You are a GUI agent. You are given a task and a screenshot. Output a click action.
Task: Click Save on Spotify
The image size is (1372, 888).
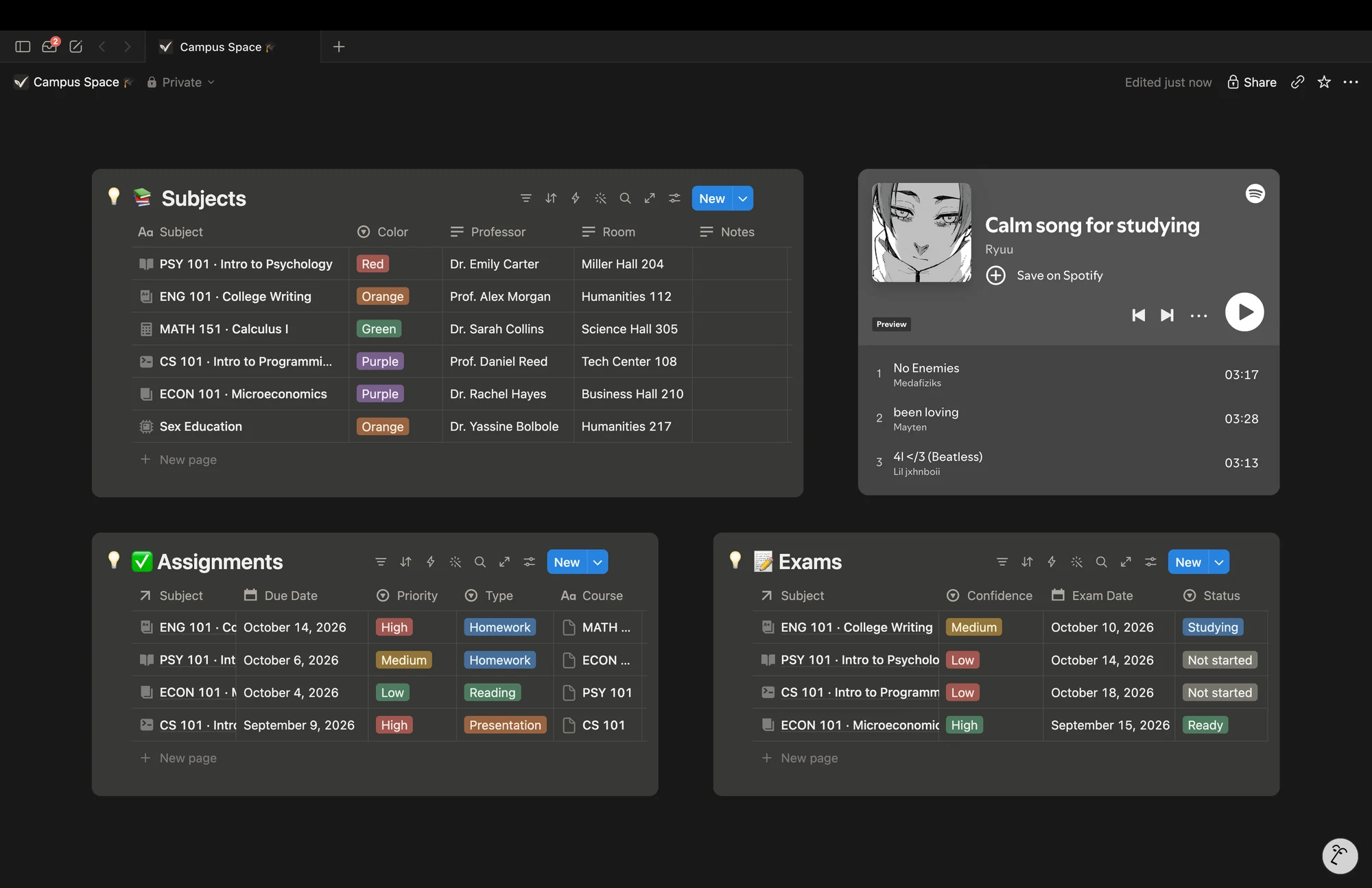[x=1045, y=275]
